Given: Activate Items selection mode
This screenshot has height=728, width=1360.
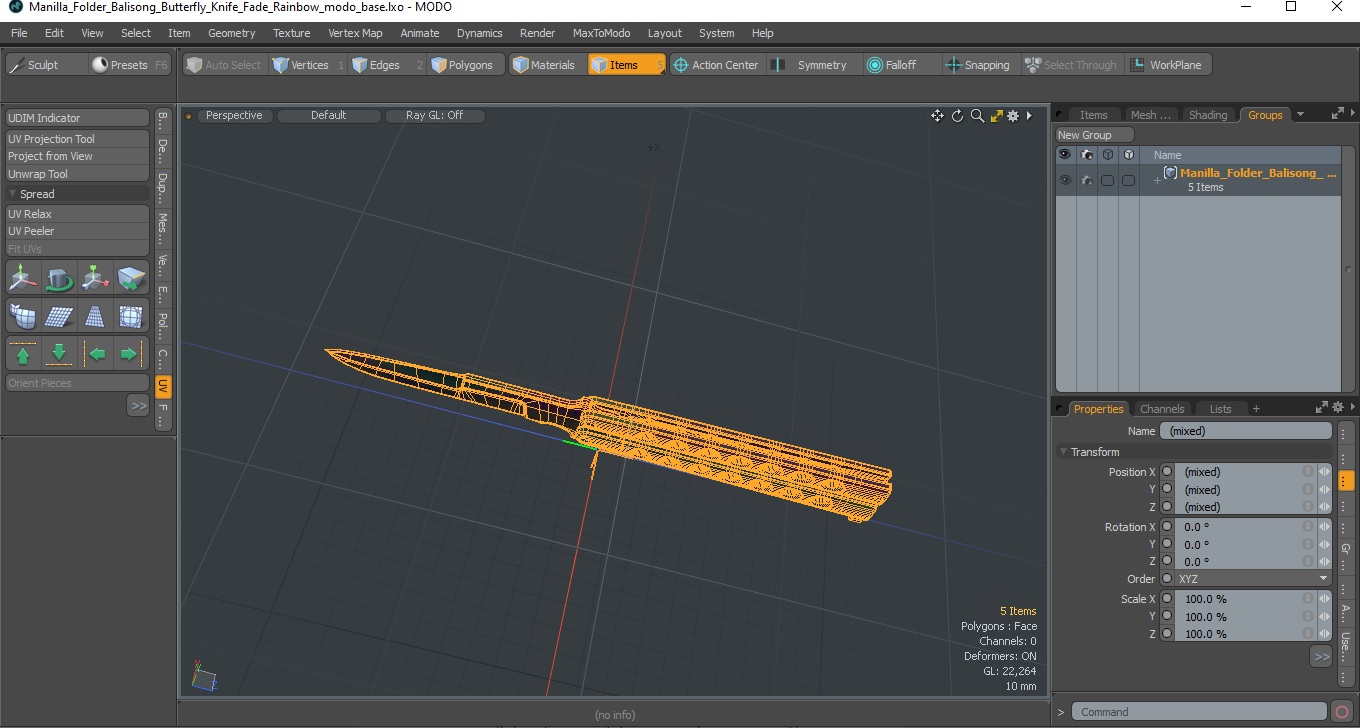Looking at the screenshot, I should coord(626,65).
